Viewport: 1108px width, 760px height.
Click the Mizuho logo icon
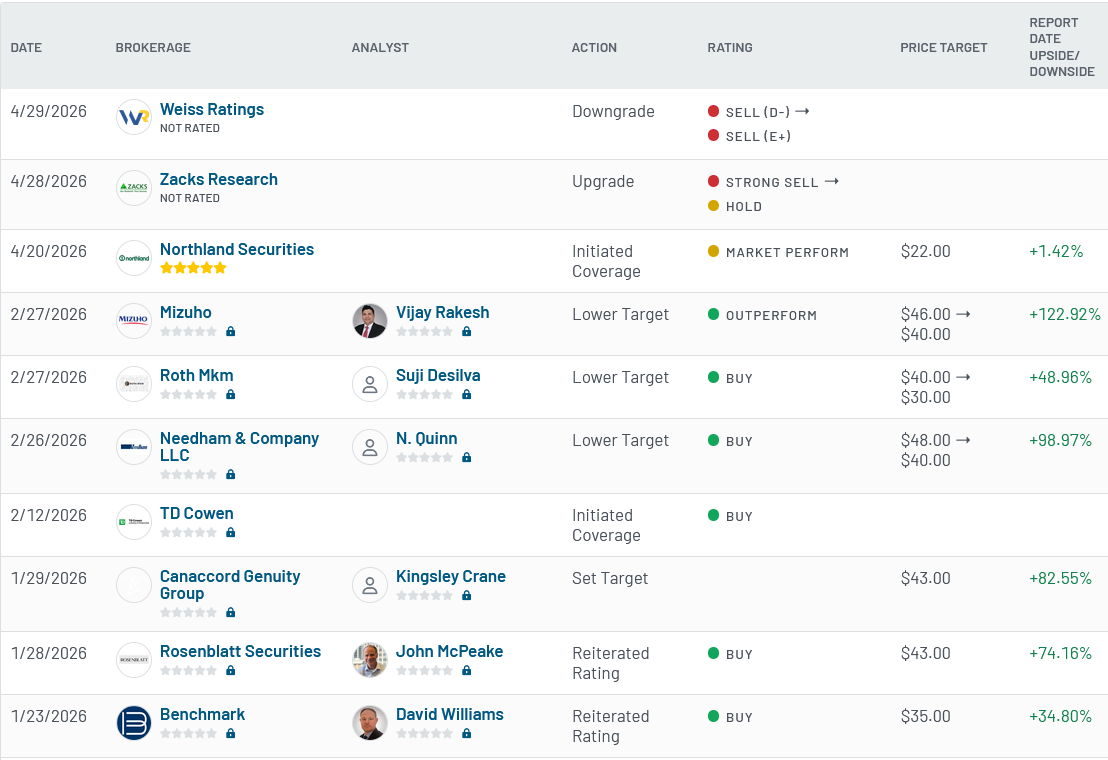pyautogui.click(x=134, y=321)
